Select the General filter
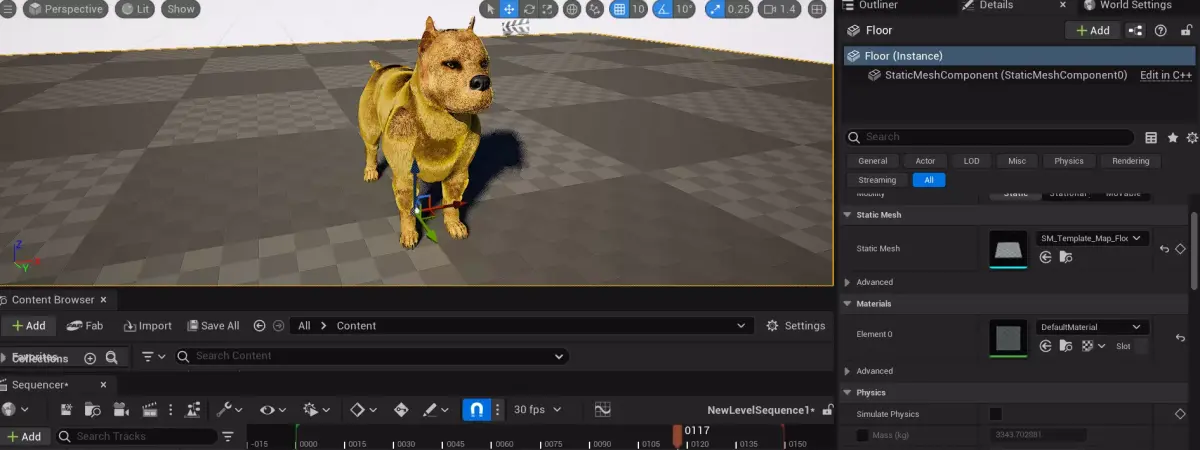This screenshot has height=450, width=1200. (872, 161)
